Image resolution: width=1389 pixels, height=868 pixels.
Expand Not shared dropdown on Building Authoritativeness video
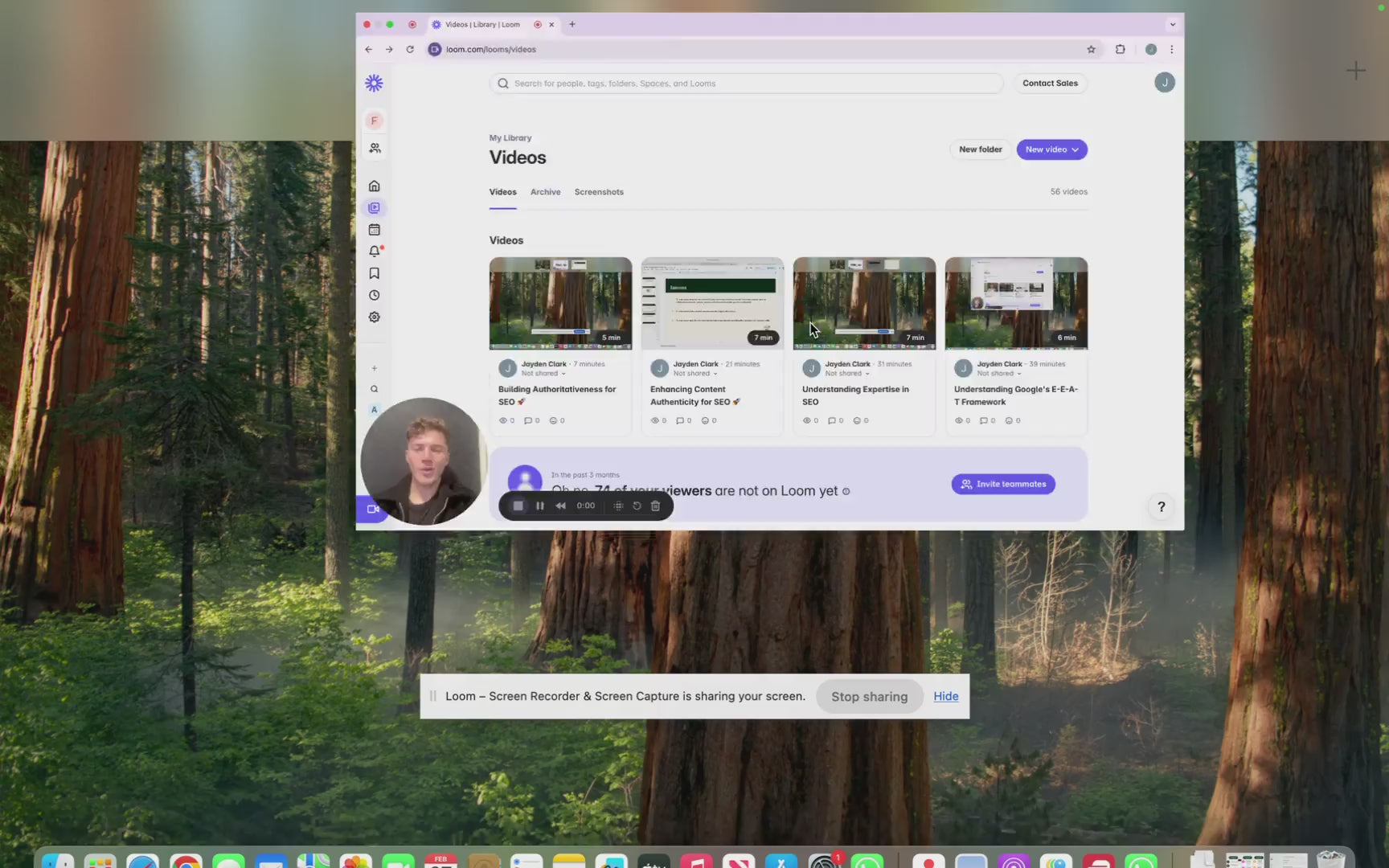click(x=543, y=374)
